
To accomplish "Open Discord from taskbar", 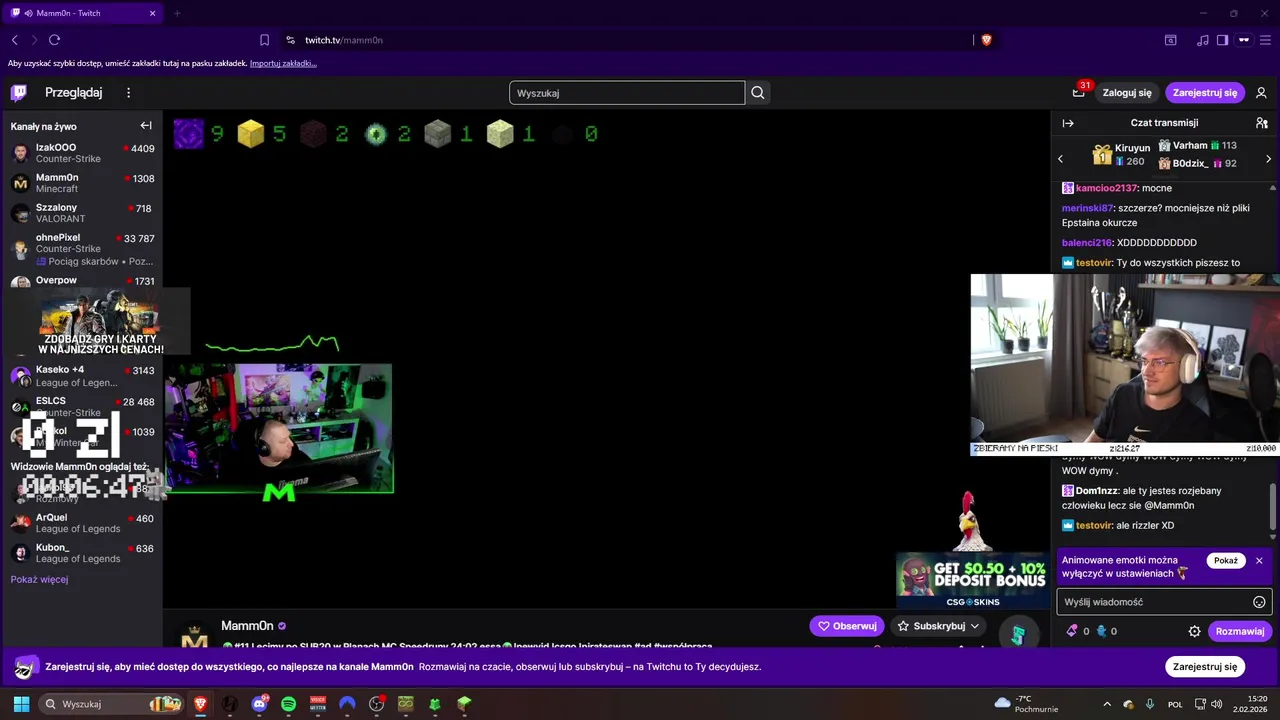I will tap(260, 704).
